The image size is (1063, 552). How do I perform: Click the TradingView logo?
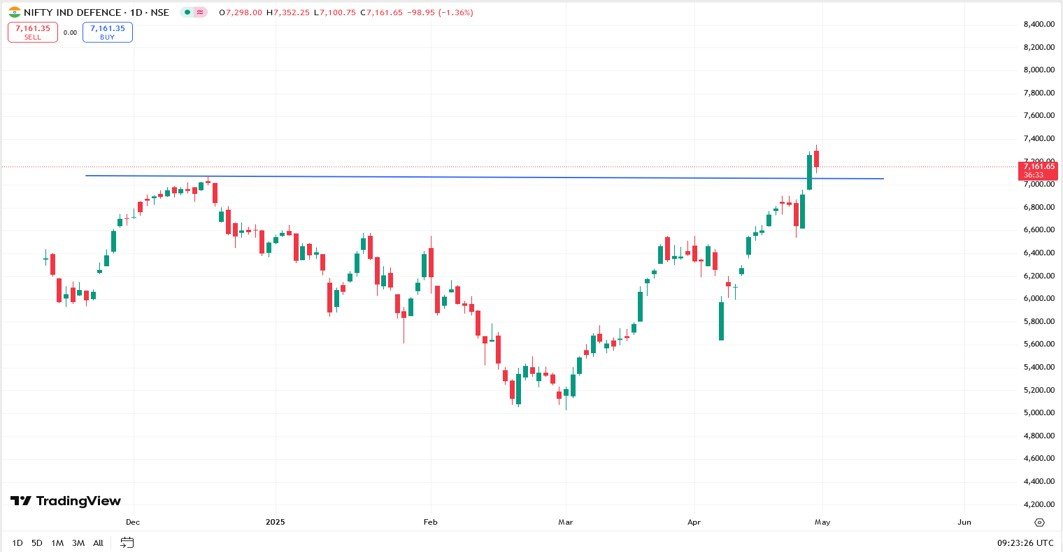pyautogui.click(x=66, y=501)
